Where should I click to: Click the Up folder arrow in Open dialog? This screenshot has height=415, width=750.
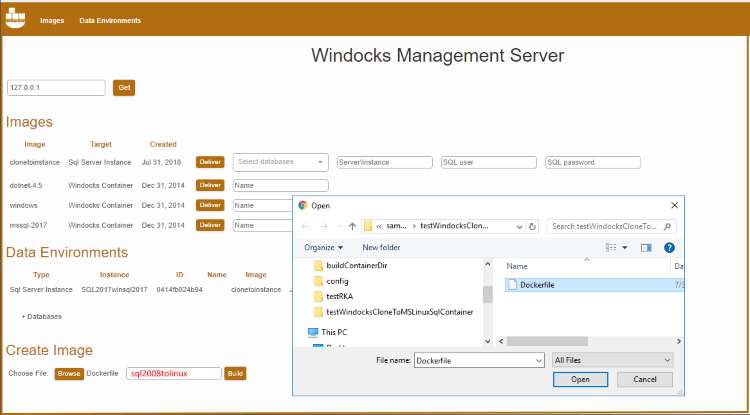(x=353, y=226)
